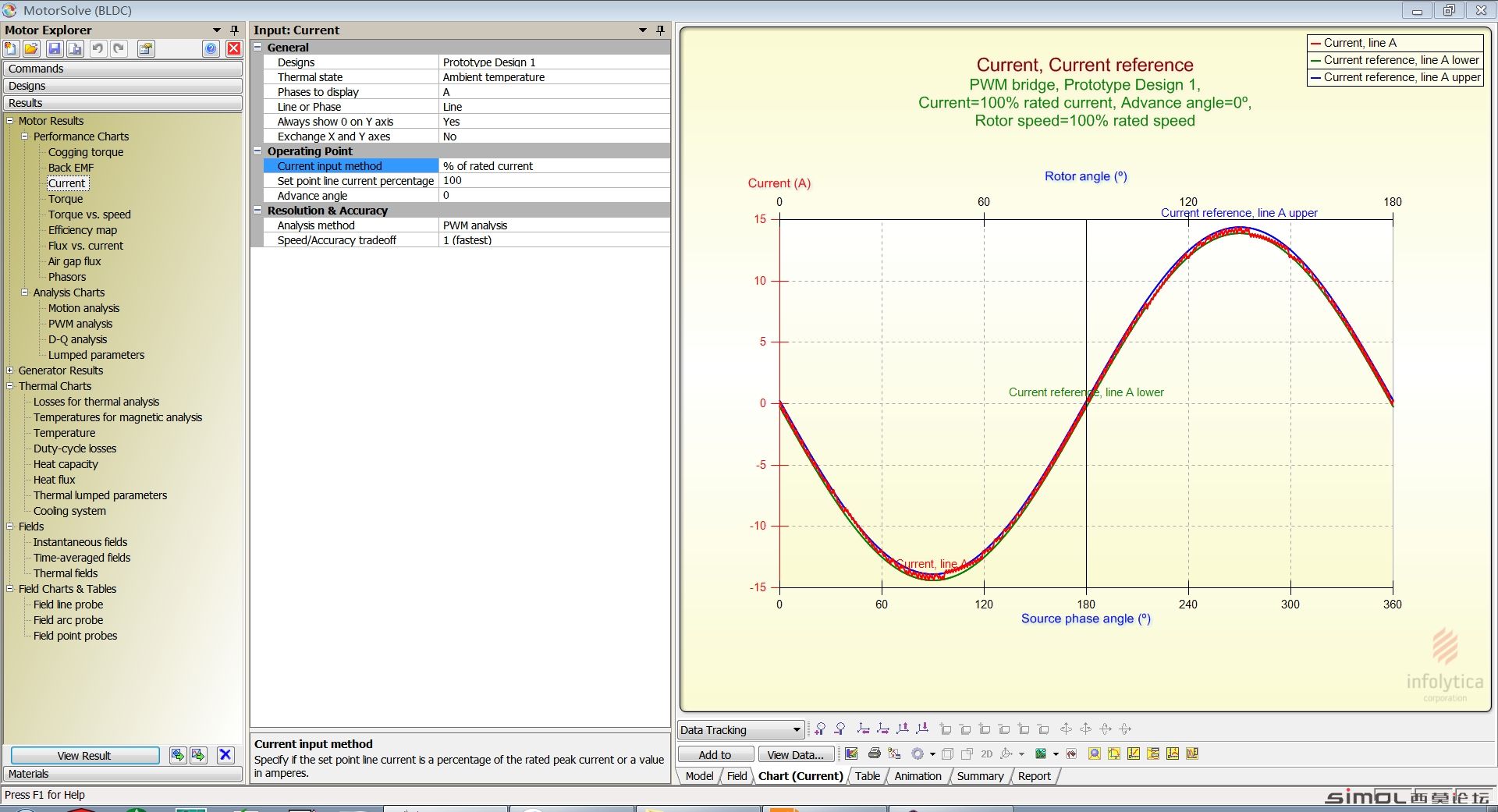Click the open folder icon in Motor Explorer

[x=31, y=49]
